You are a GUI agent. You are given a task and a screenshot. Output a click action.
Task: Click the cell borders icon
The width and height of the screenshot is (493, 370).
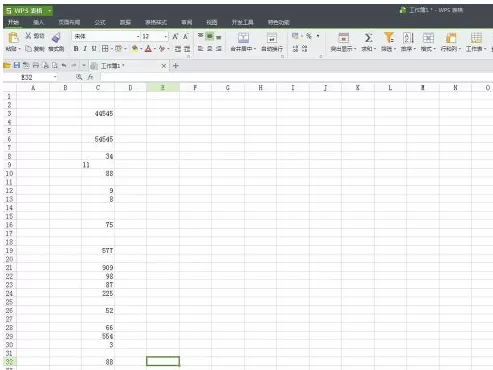(105, 49)
